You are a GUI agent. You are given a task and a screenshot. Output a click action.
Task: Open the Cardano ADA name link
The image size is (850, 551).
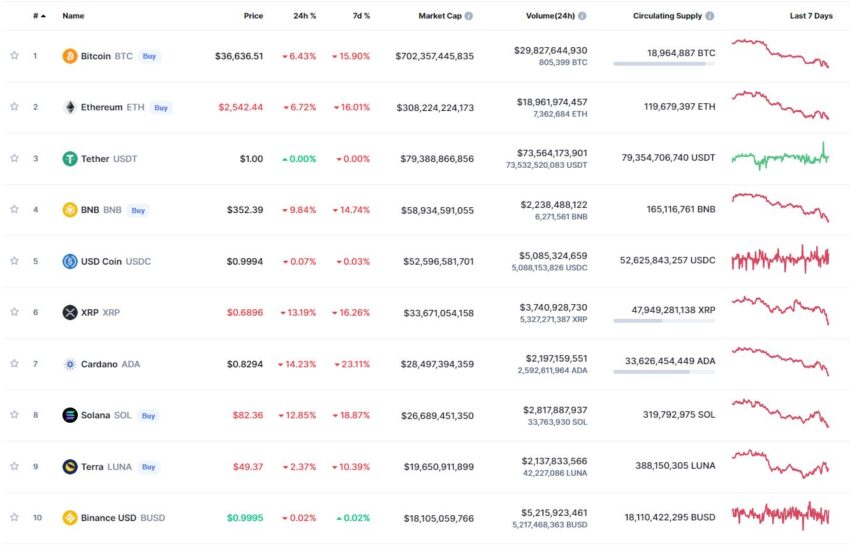(x=111, y=364)
